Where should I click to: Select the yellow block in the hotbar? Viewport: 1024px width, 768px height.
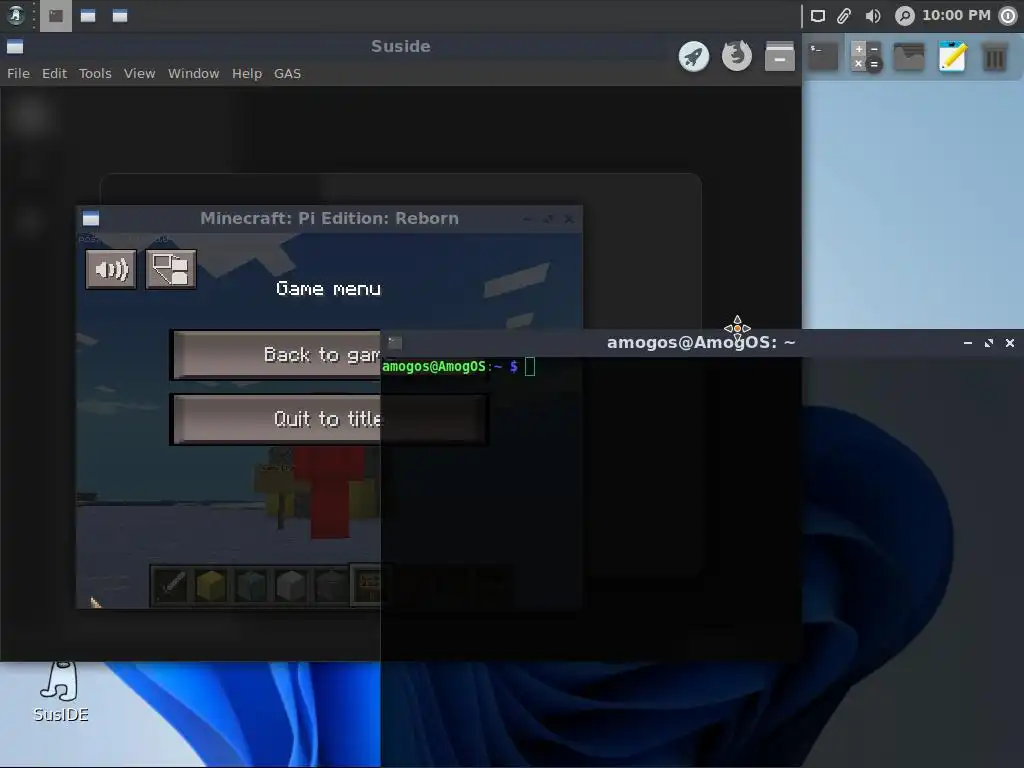pyautogui.click(x=211, y=584)
